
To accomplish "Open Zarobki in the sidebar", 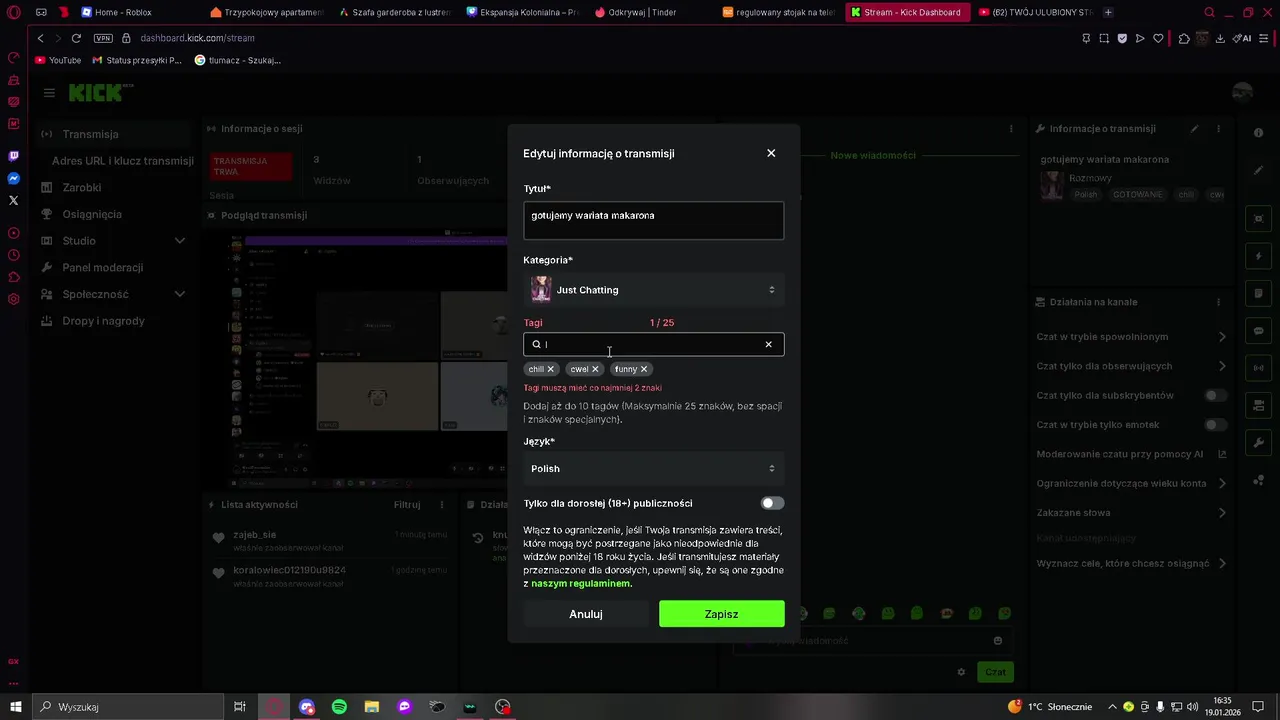I will (x=81, y=187).
